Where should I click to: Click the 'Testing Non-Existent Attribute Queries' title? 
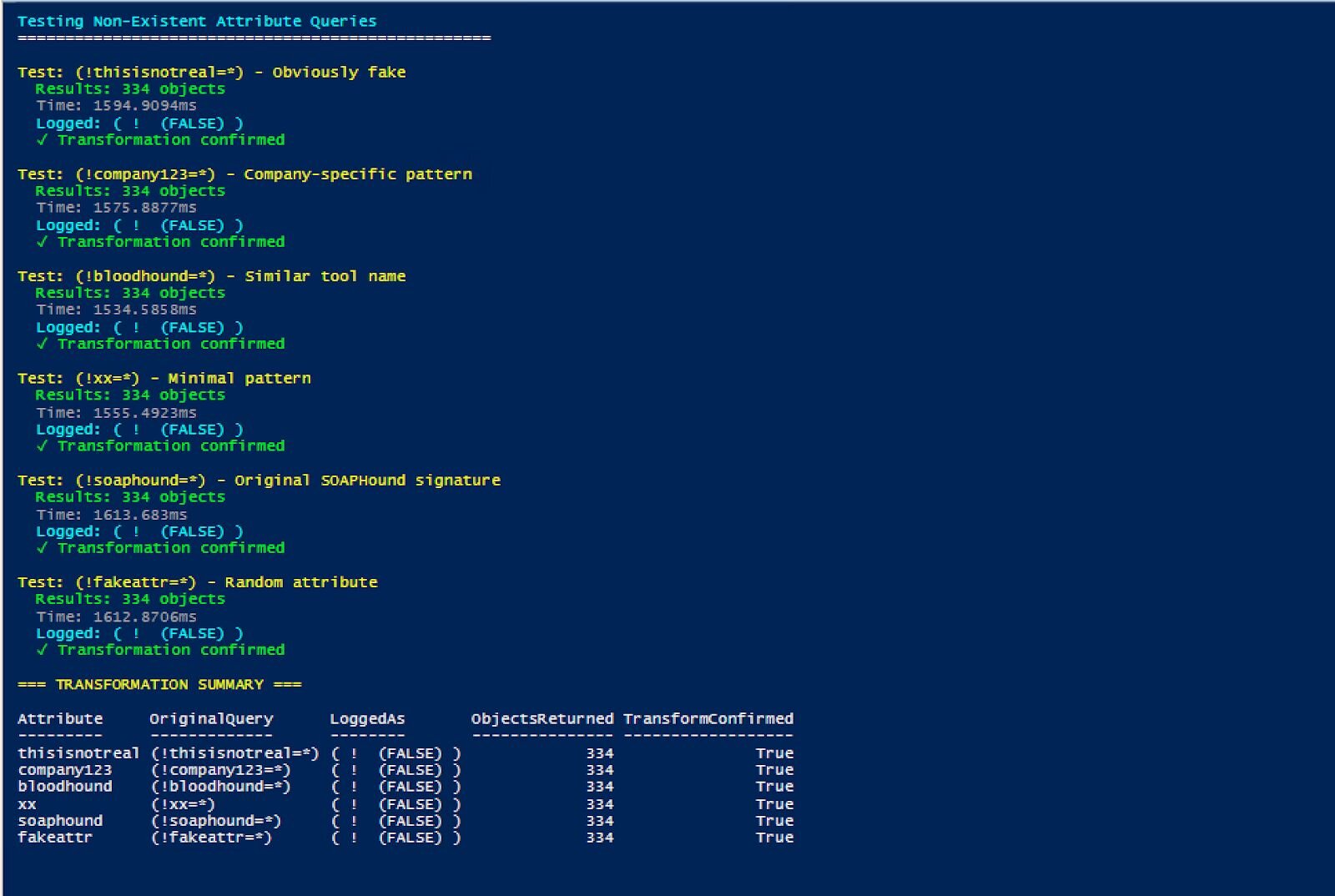pyautogui.click(x=197, y=22)
